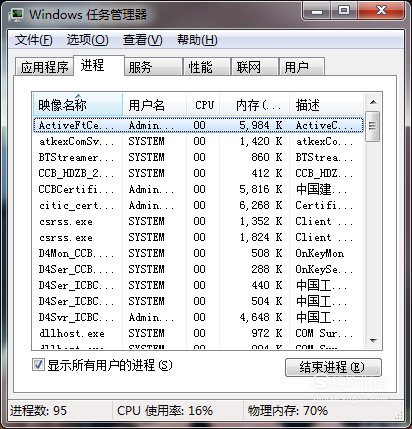Click the OnKeyMon description cell
This screenshot has height=429, width=412.
[x=320, y=253]
